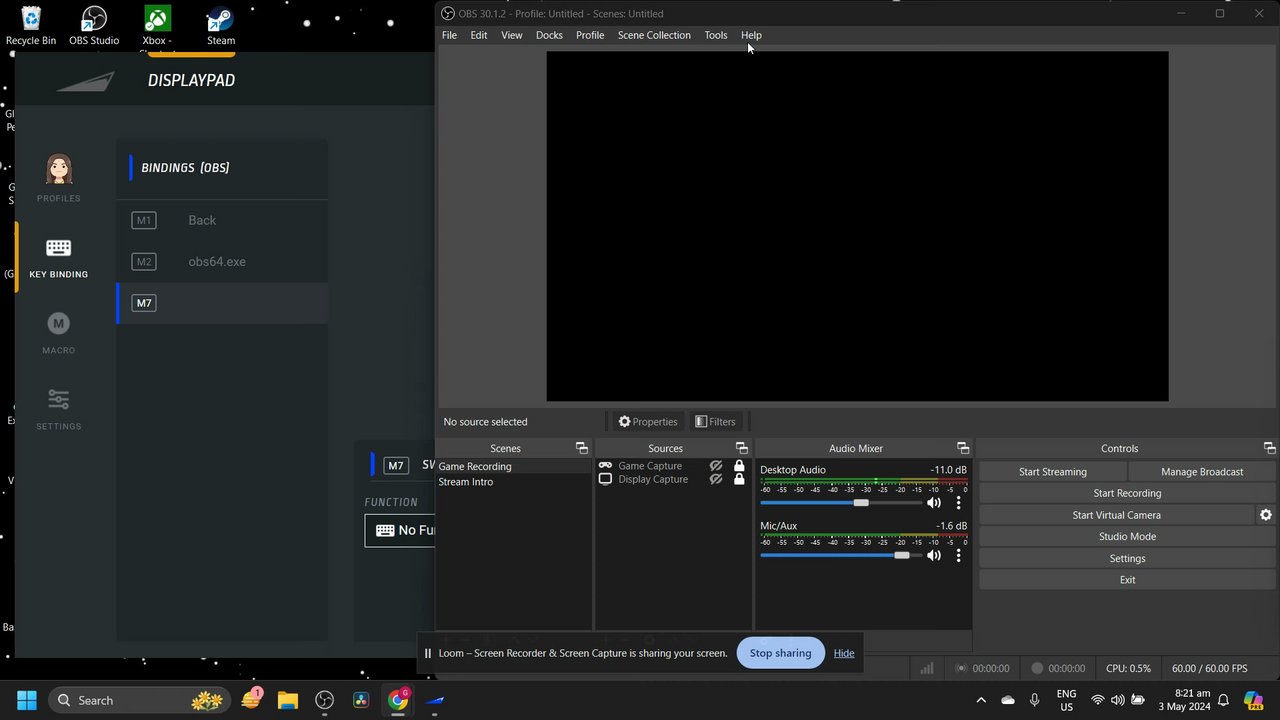Enable Studio Mode
The height and width of the screenshot is (720, 1280).
pyautogui.click(x=1127, y=537)
